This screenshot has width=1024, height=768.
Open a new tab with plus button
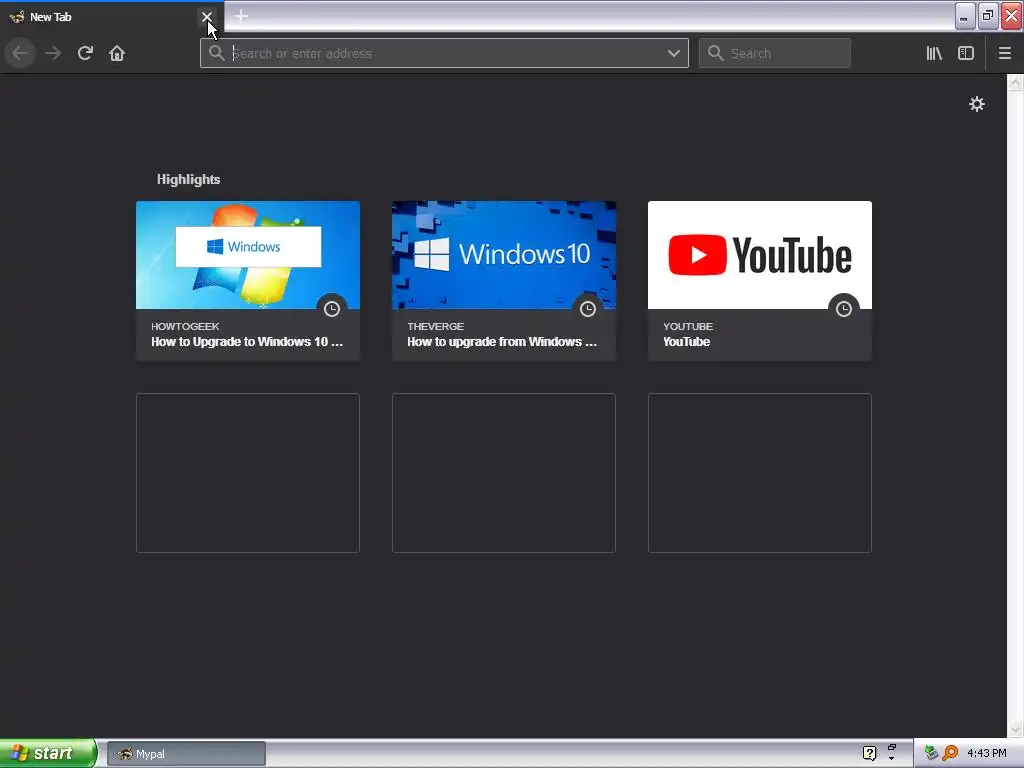pos(241,16)
